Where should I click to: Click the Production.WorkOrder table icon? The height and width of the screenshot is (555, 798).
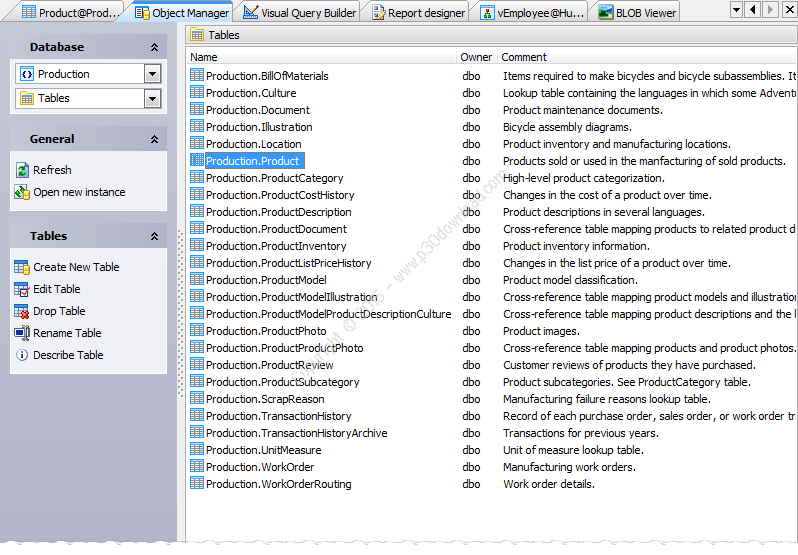pyautogui.click(x=197, y=467)
